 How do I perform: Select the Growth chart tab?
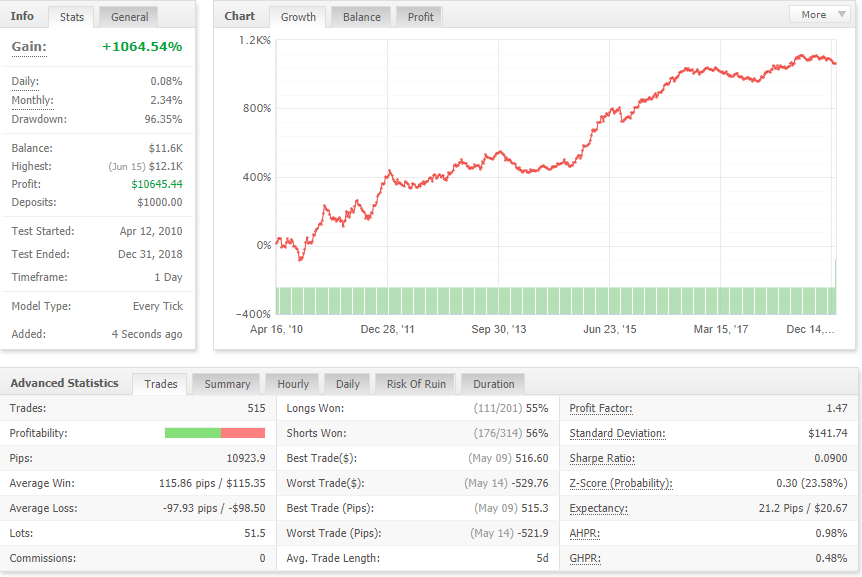coord(299,17)
